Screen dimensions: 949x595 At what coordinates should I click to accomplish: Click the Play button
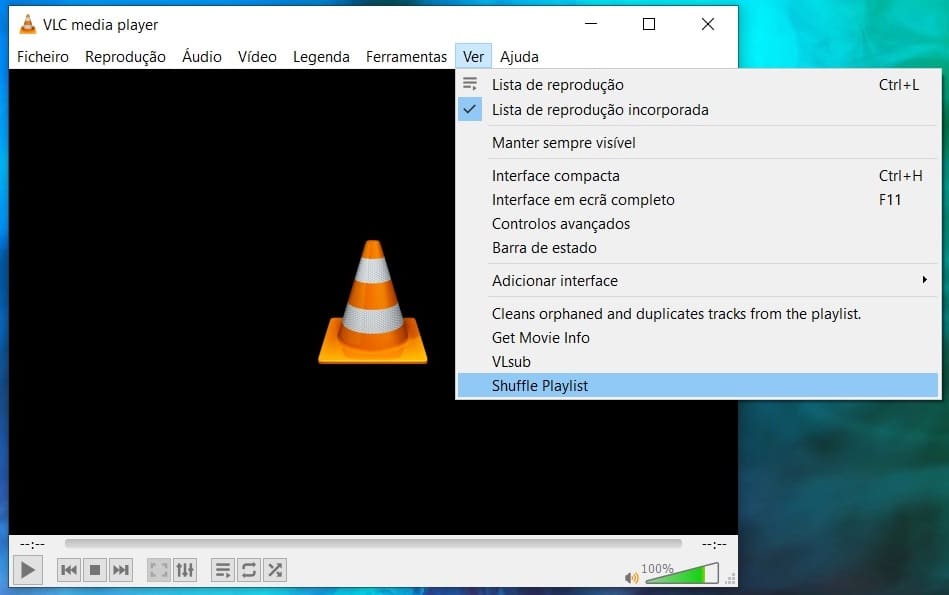point(28,570)
